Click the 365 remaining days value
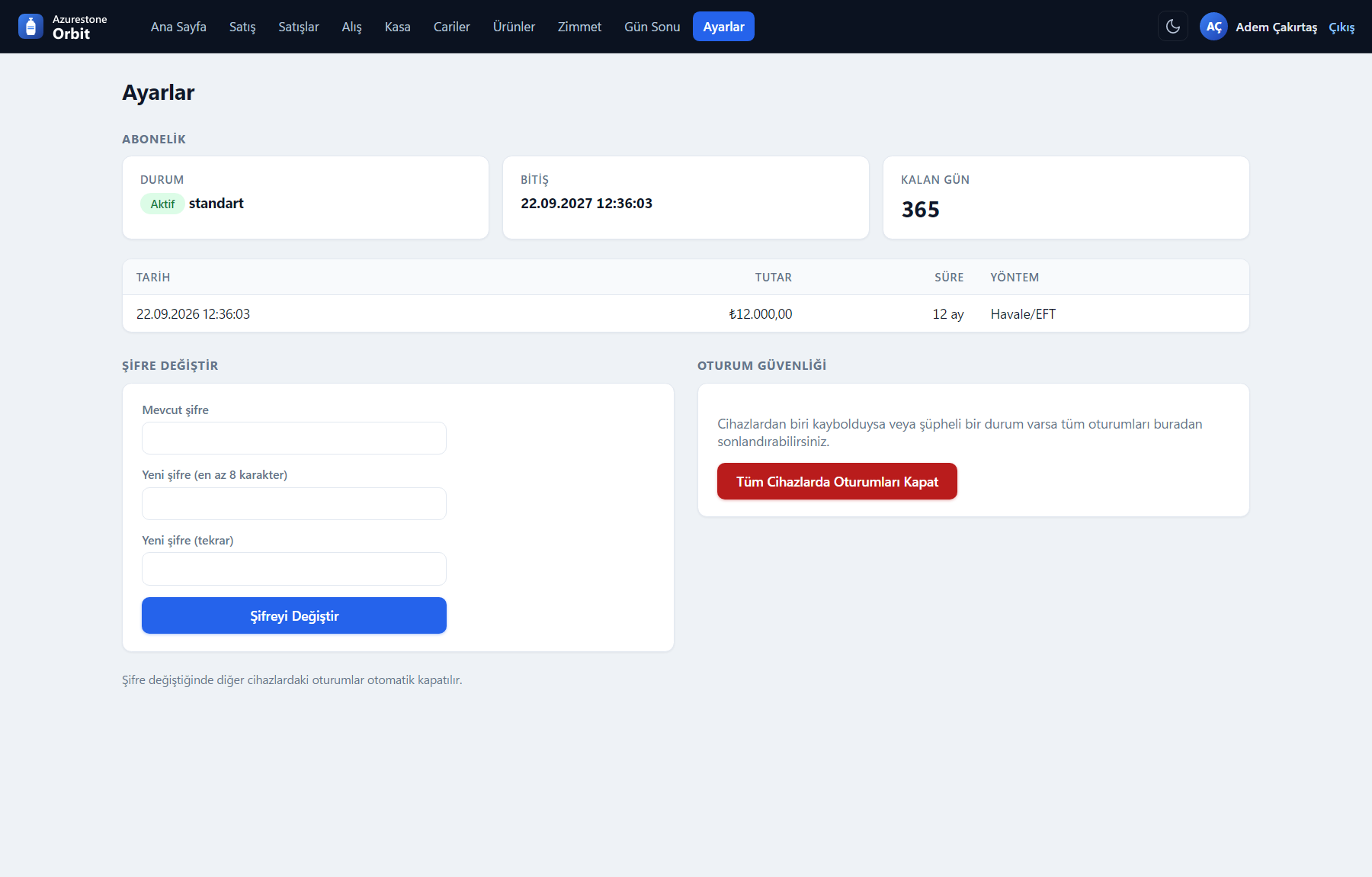The height and width of the screenshot is (877, 1372). pos(921,210)
